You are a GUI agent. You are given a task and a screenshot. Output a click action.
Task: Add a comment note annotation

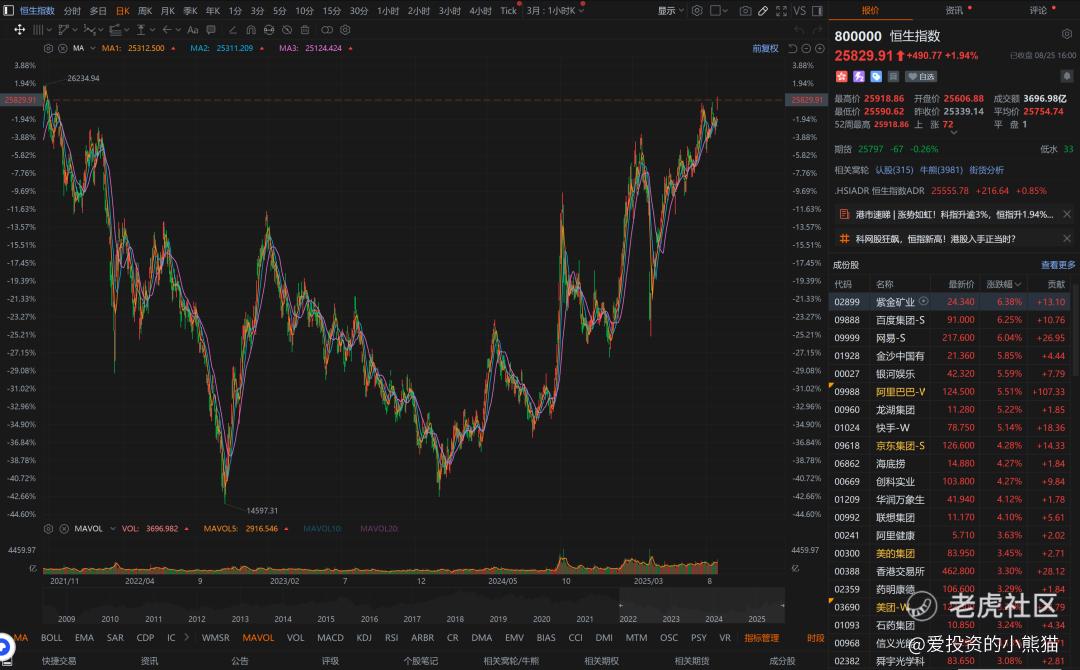(x=211, y=30)
